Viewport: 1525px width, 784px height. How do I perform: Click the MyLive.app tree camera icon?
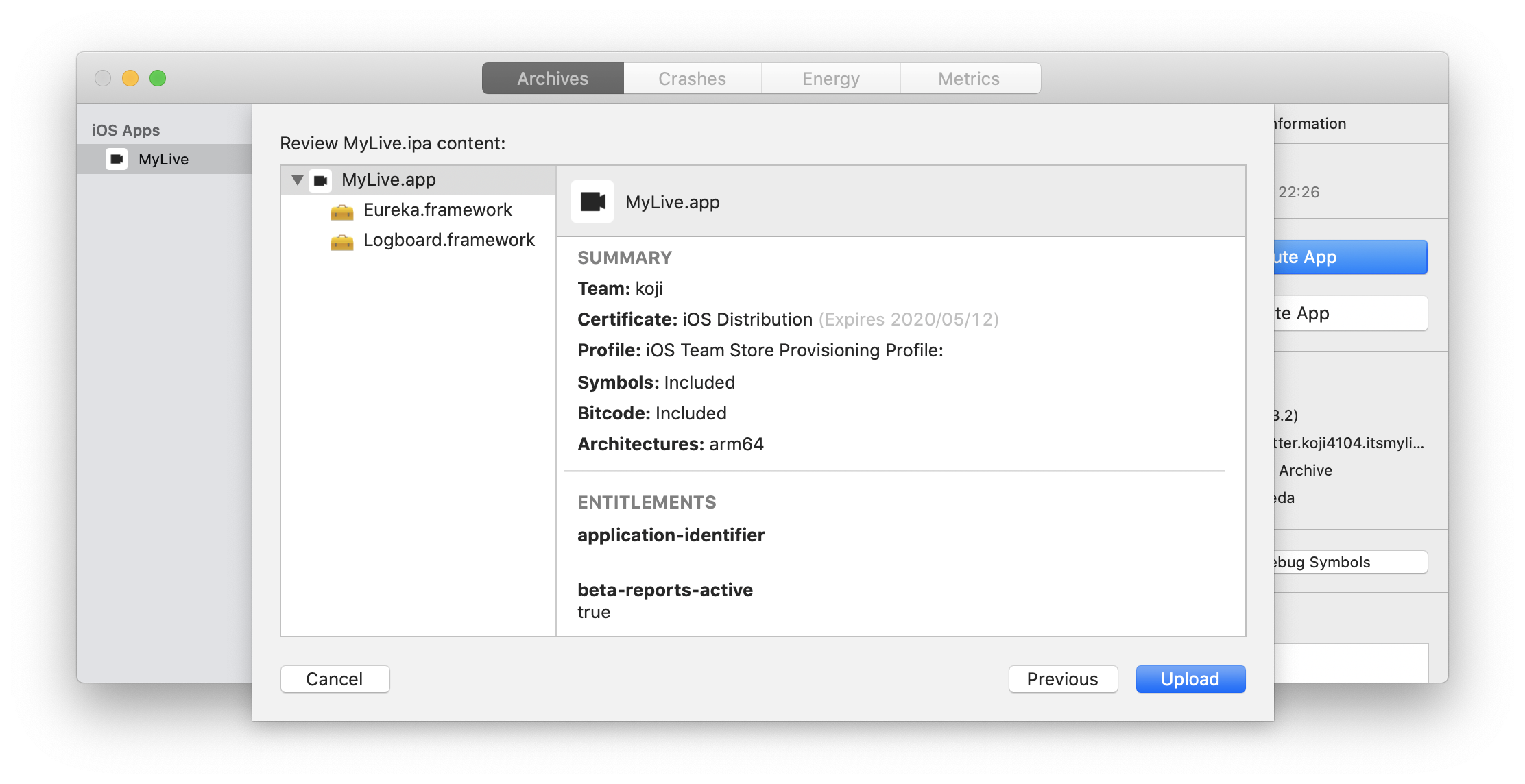click(x=320, y=180)
